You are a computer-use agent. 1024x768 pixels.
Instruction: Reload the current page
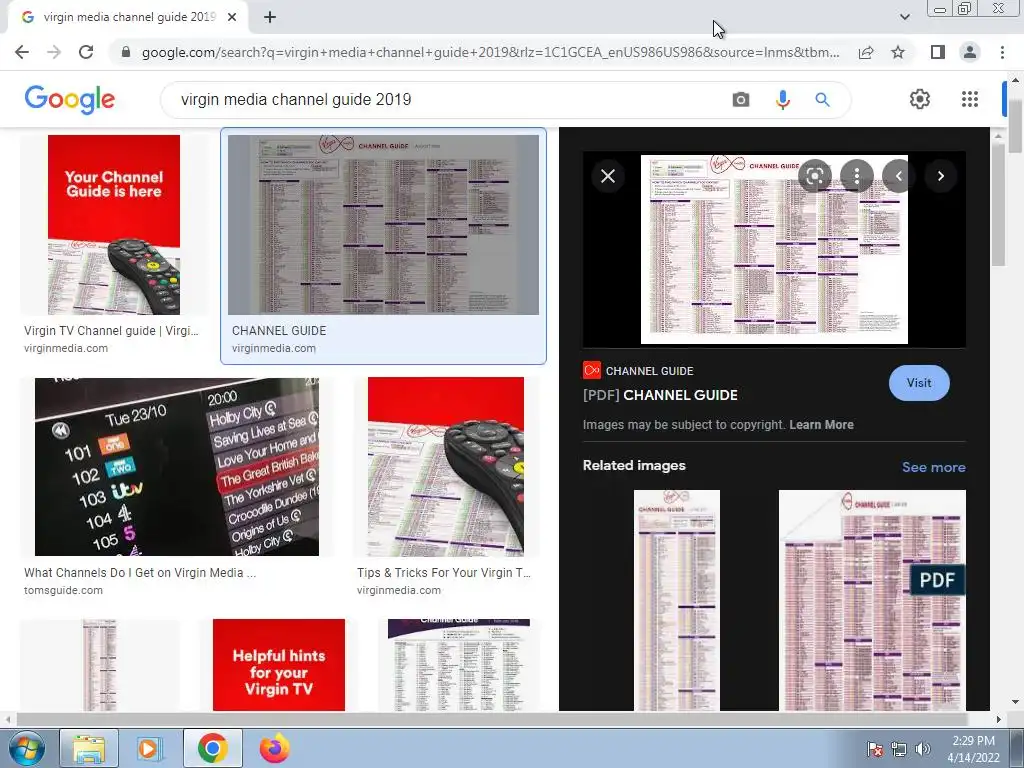pos(86,52)
